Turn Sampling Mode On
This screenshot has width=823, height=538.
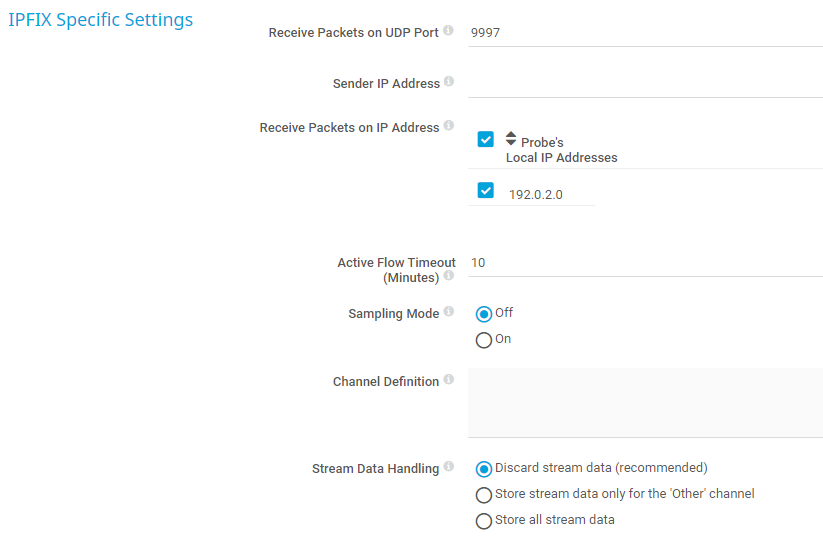coord(484,340)
